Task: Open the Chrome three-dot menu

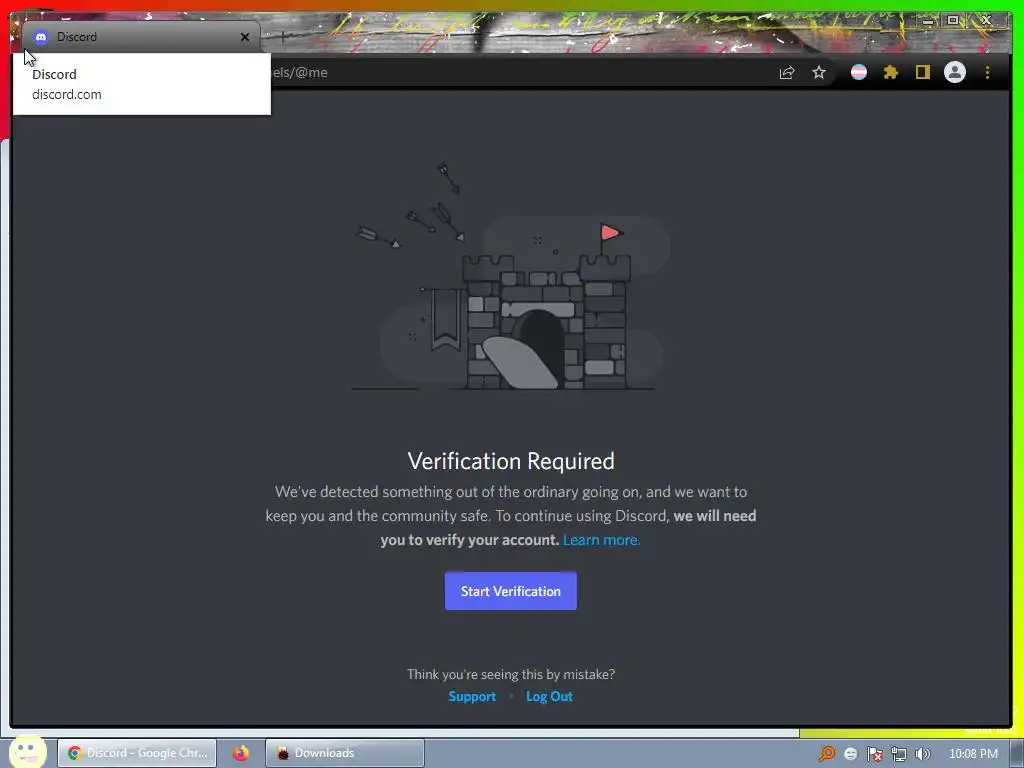Action: click(x=987, y=72)
